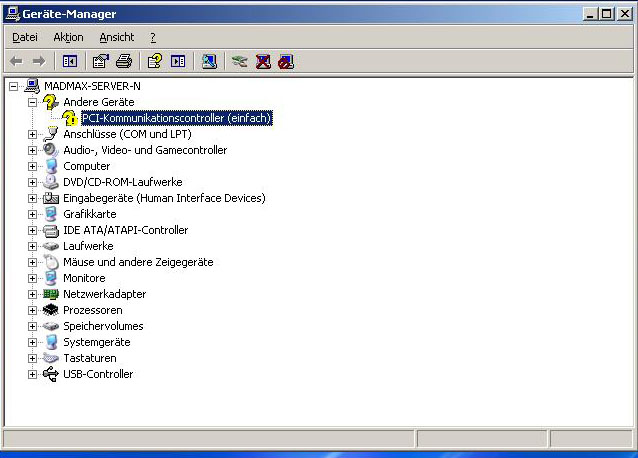Click the Eingabegeräte HID icon

tap(51, 198)
